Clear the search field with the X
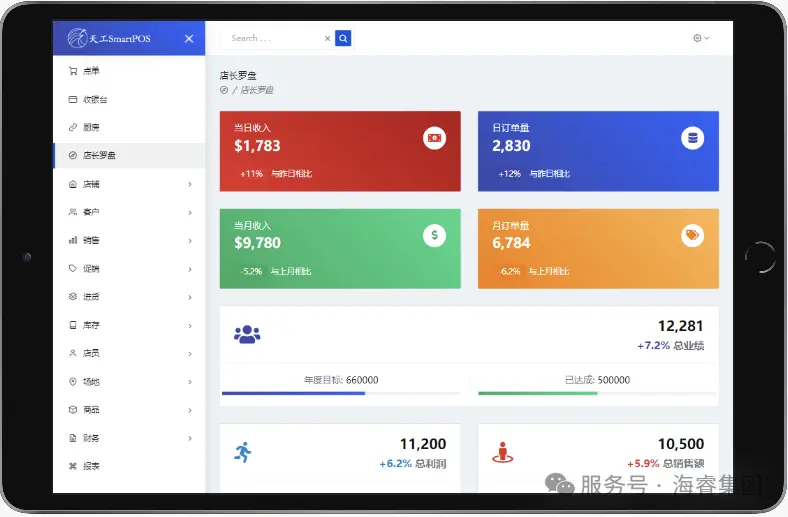788x517 pixels. coord(327,39)
